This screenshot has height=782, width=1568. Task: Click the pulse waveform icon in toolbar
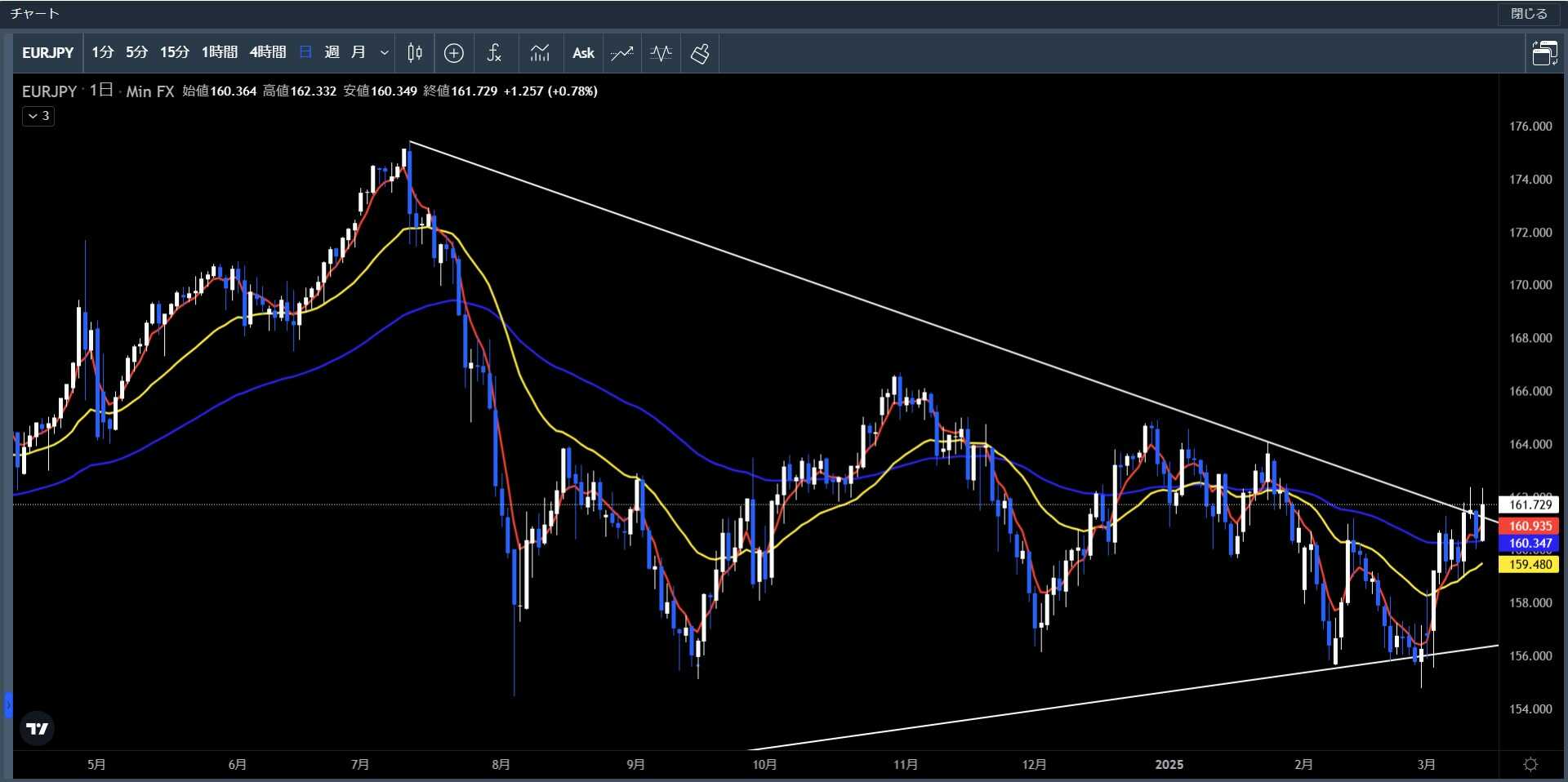661,53
